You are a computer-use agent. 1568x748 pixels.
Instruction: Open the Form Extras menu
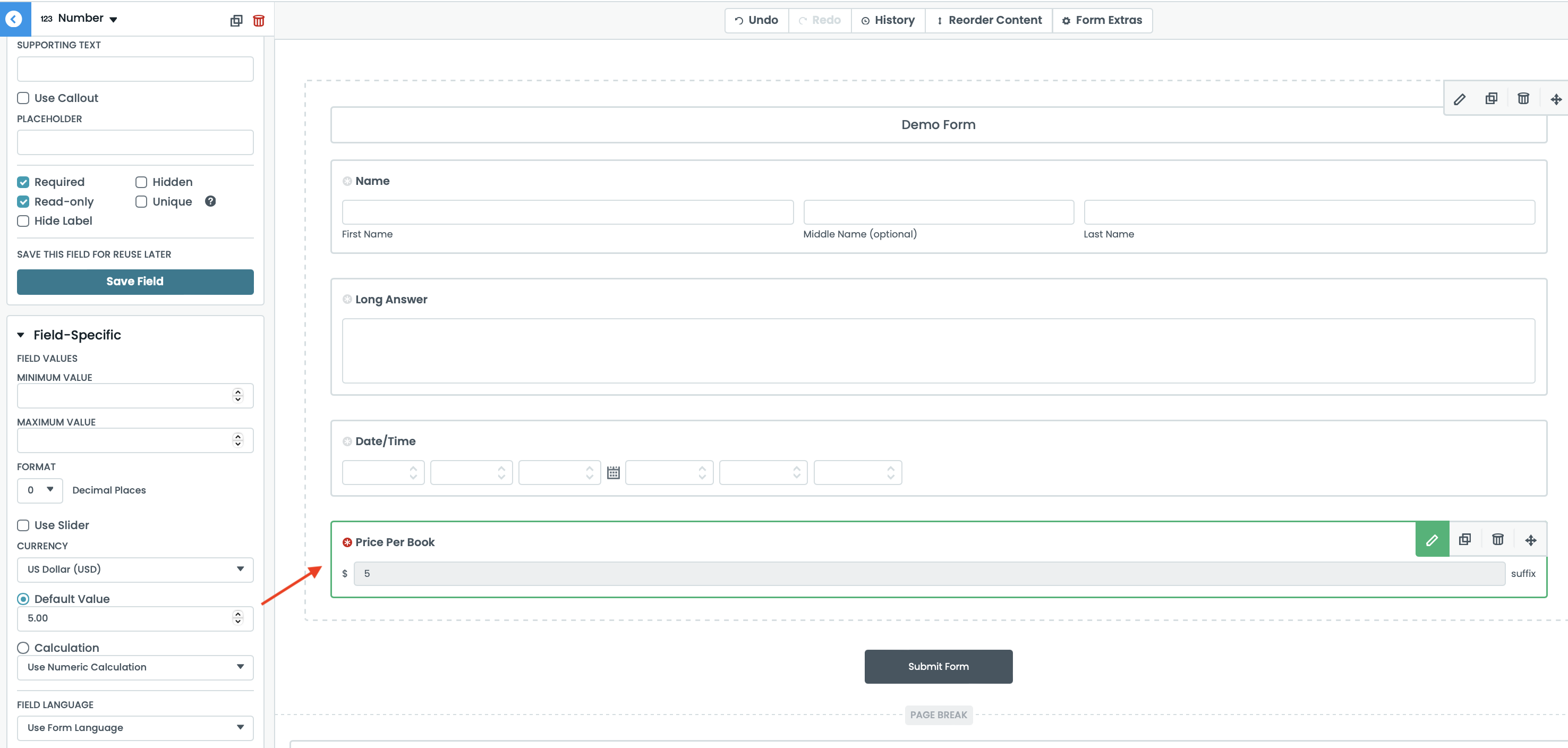[x=1102, y=20]
